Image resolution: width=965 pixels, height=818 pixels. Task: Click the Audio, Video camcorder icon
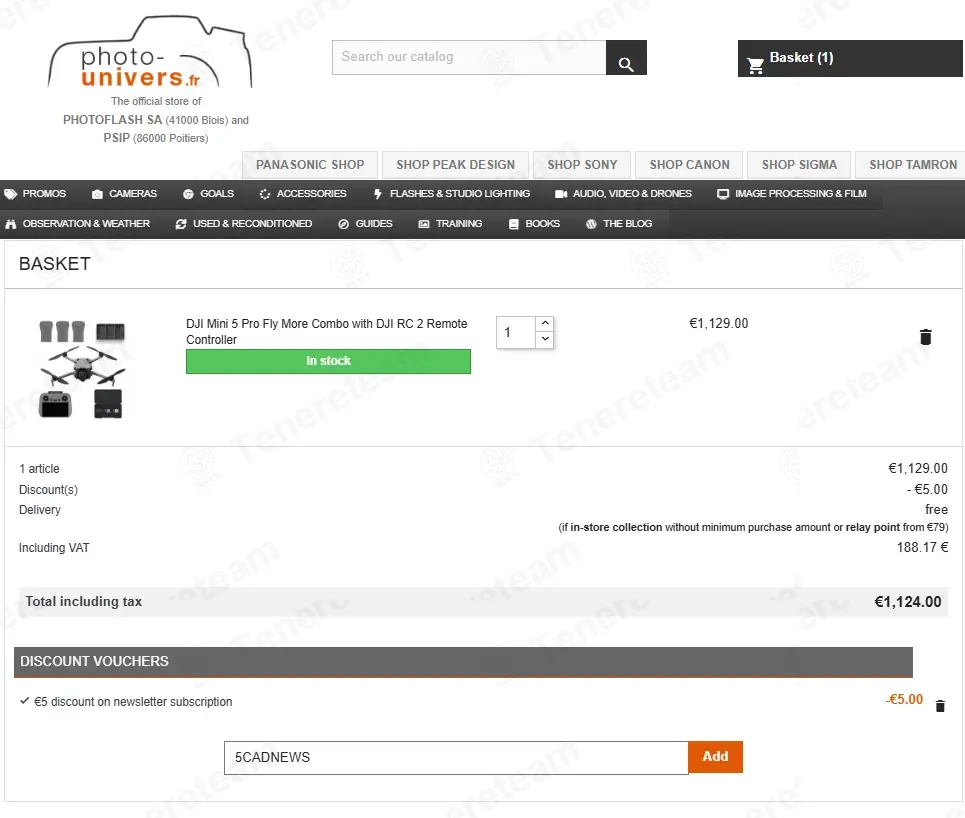(x=561, y=194)
